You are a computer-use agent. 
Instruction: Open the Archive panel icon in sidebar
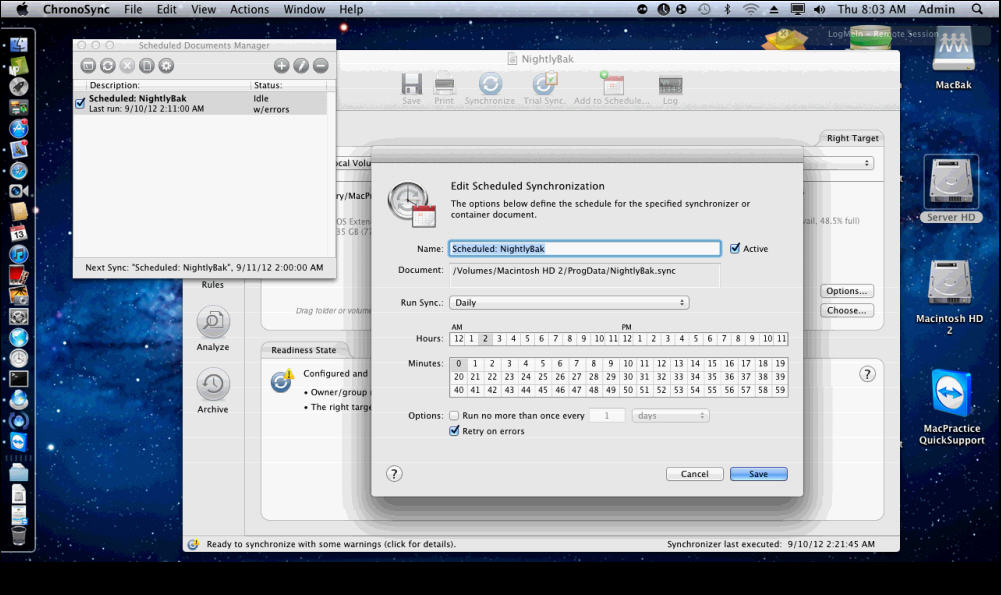click(213, 384)
